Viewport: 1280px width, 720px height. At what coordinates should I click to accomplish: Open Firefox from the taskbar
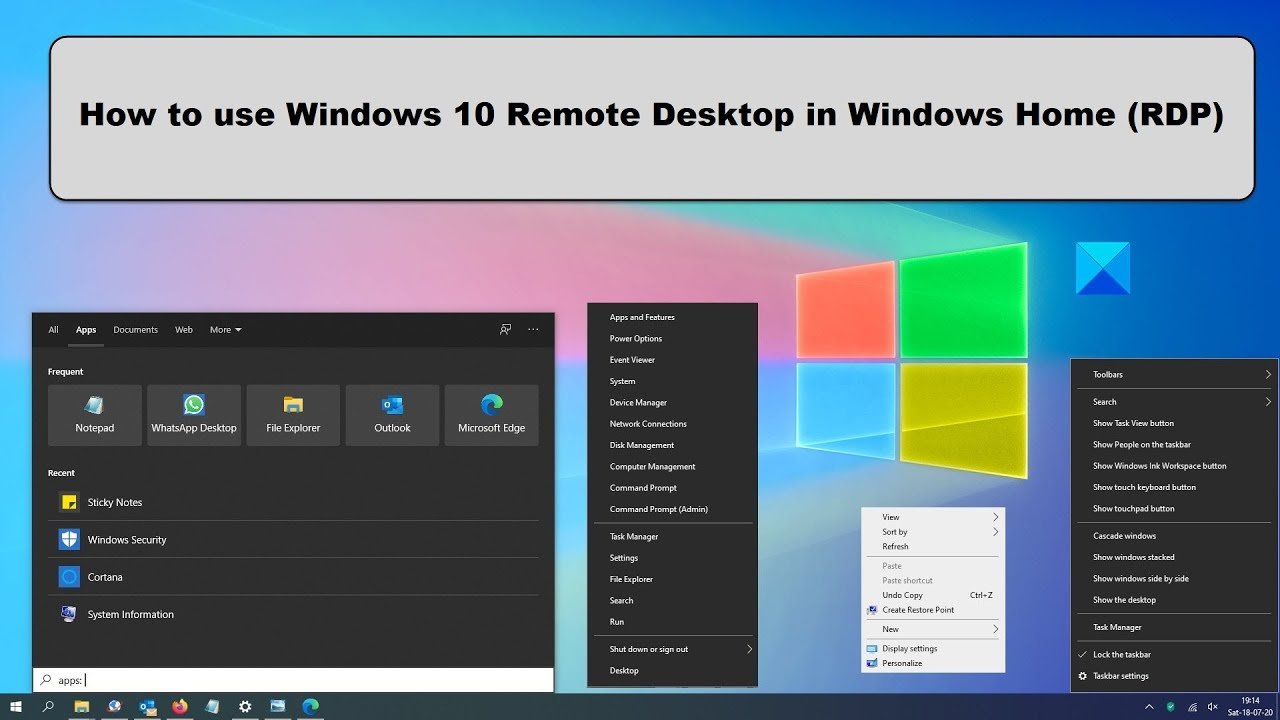pyautogui.click(x=179, y=706)
